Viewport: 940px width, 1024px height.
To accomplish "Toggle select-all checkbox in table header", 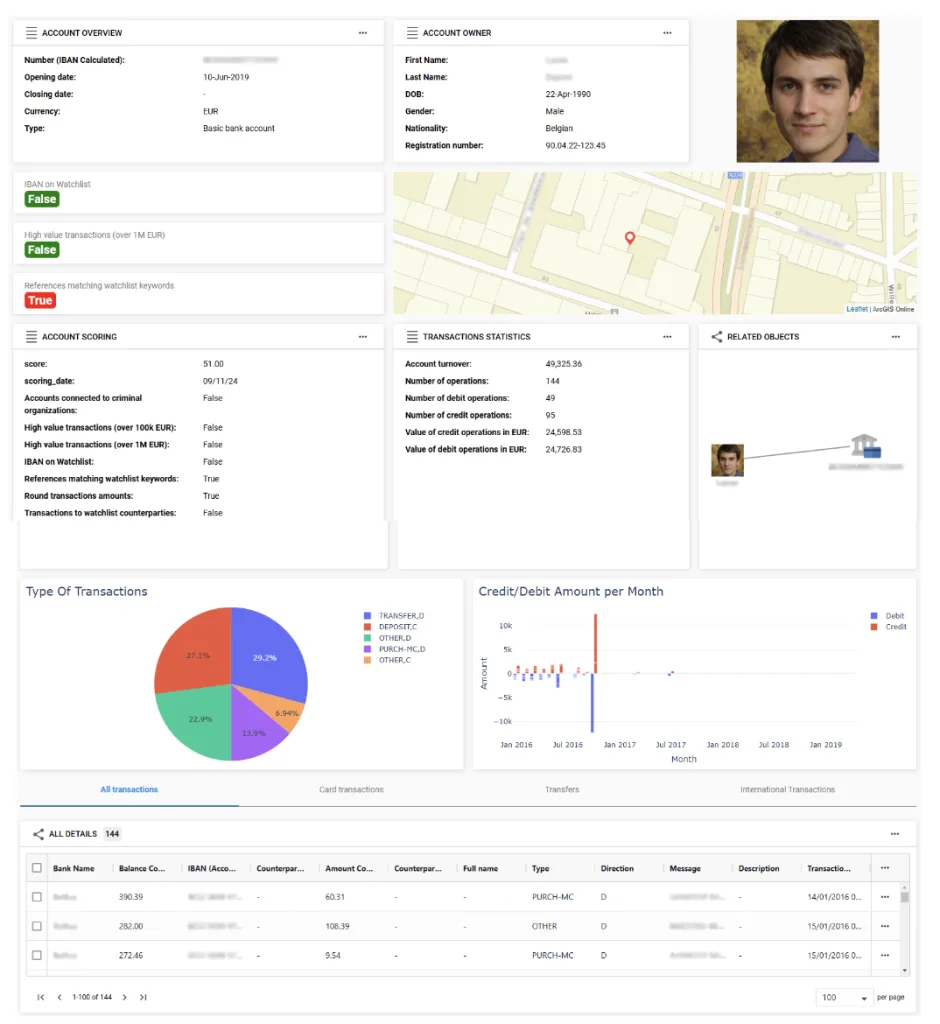I will pos(37,868).
